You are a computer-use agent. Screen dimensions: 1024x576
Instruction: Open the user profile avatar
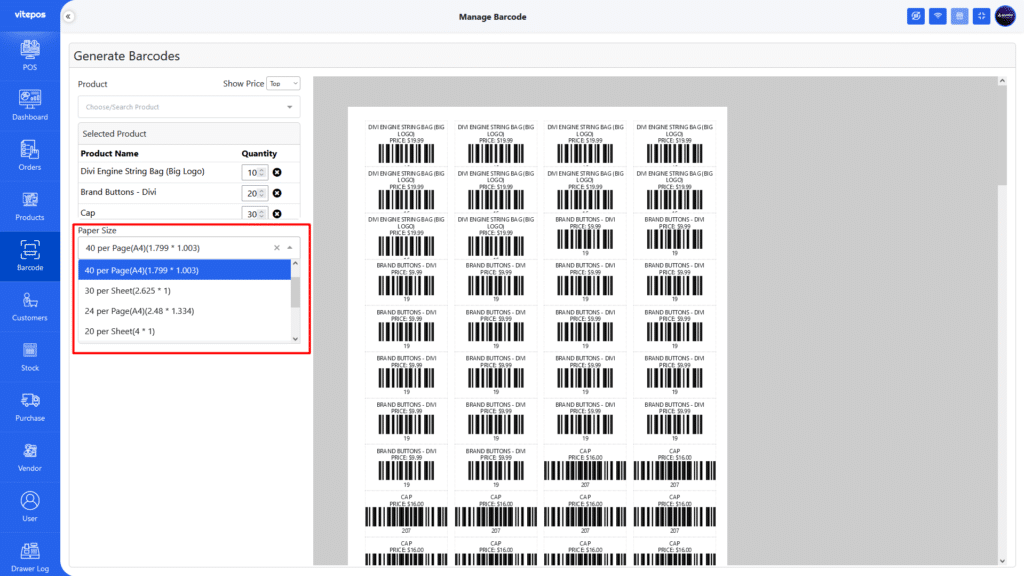pyautogui.click(x=1005, y=16)
